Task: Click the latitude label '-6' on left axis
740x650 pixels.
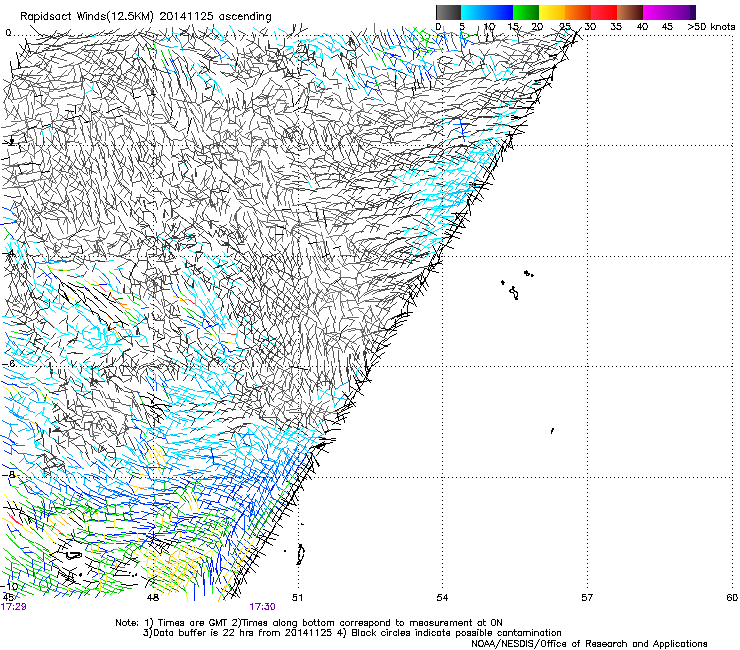Action: click(9, 364)
